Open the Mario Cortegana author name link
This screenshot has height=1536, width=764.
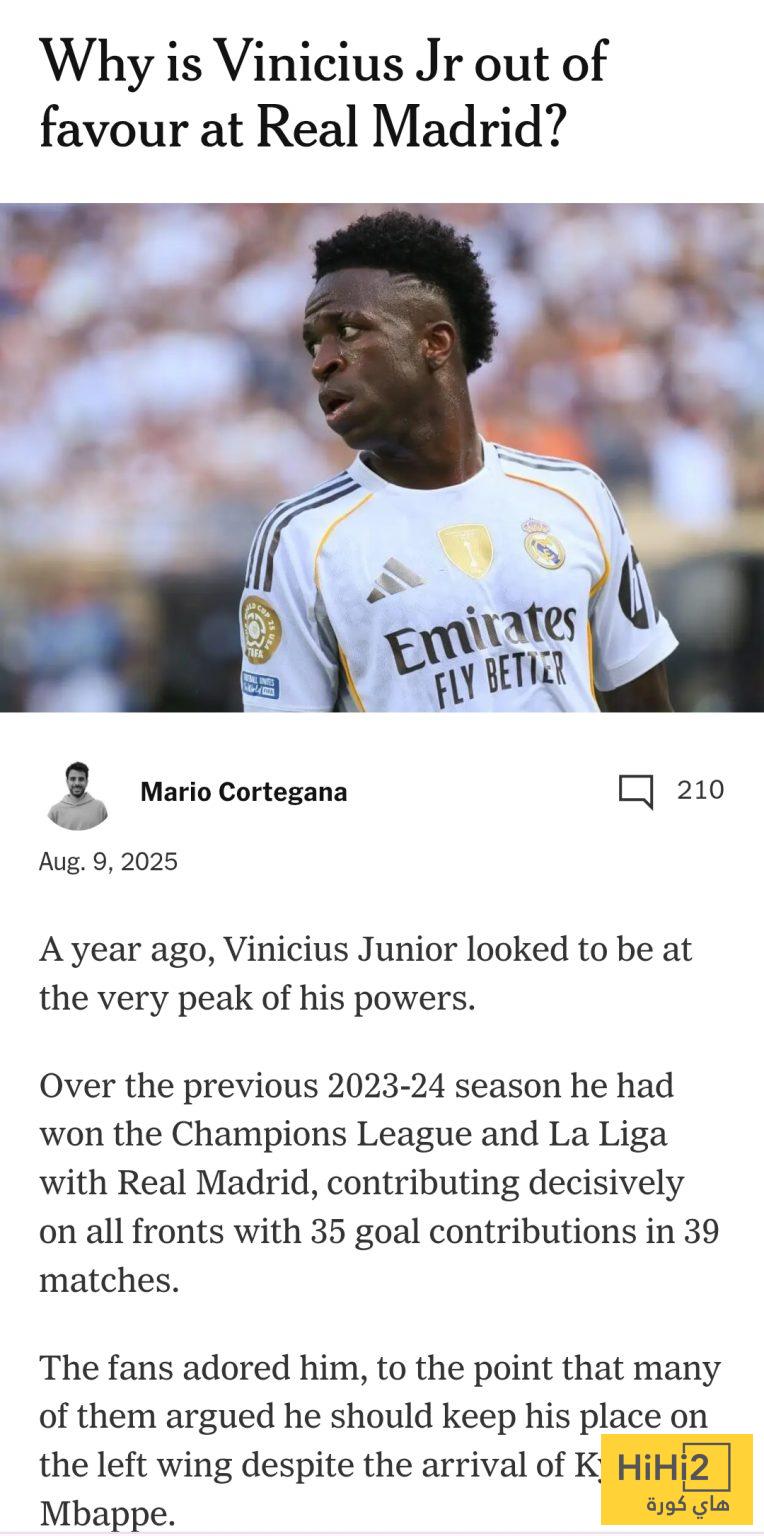click(x=244, y=792)
